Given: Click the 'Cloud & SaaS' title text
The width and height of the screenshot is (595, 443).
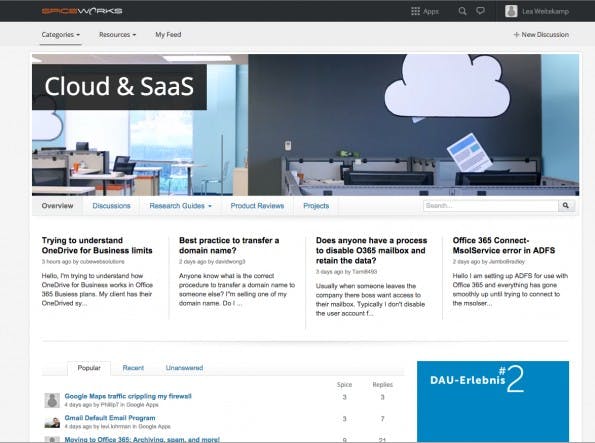Looking at the screenshot, I should pos(119,86).
